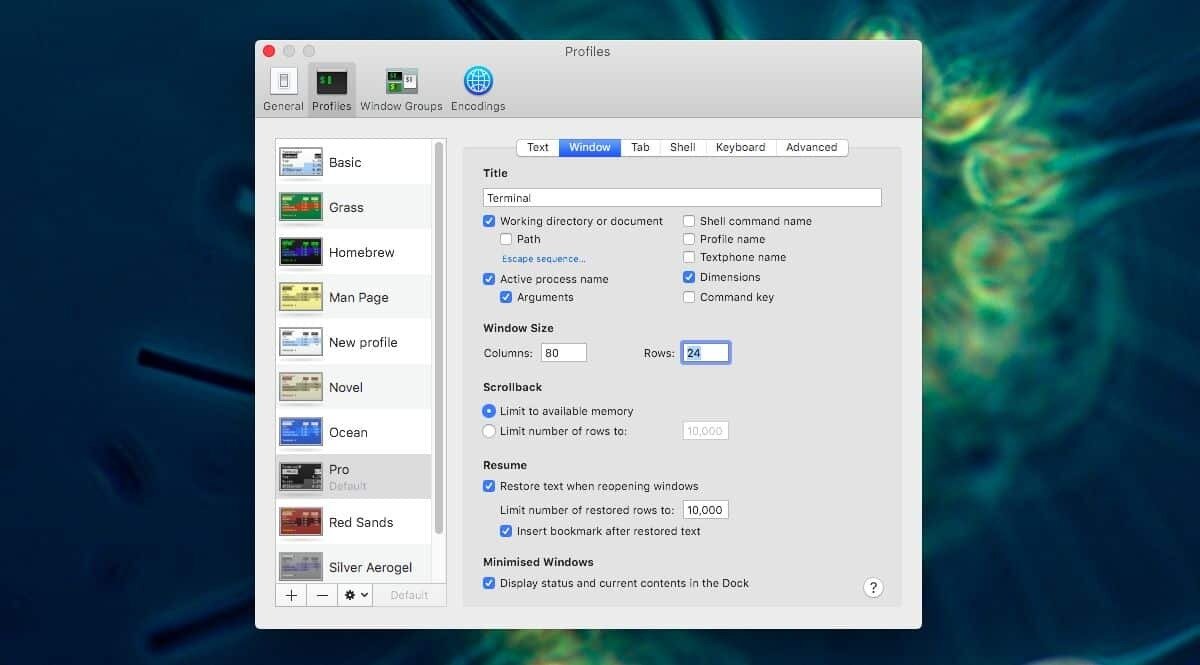This screenshot has width=1200, height=665.
Task: Open the gear action menu below the profile list
Action: [x=353, y=595]
